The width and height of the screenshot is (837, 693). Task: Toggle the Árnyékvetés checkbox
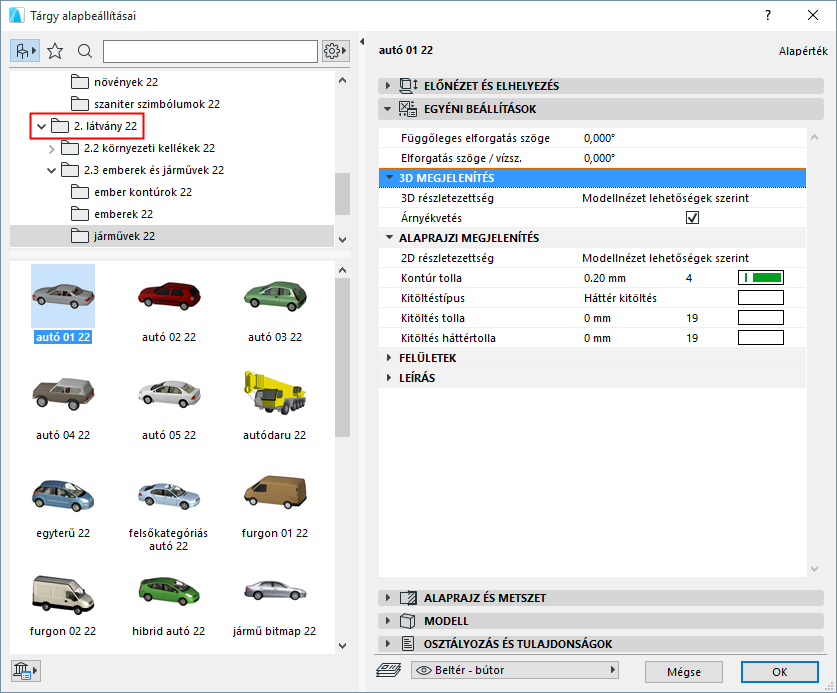click(x=693, y=217)
